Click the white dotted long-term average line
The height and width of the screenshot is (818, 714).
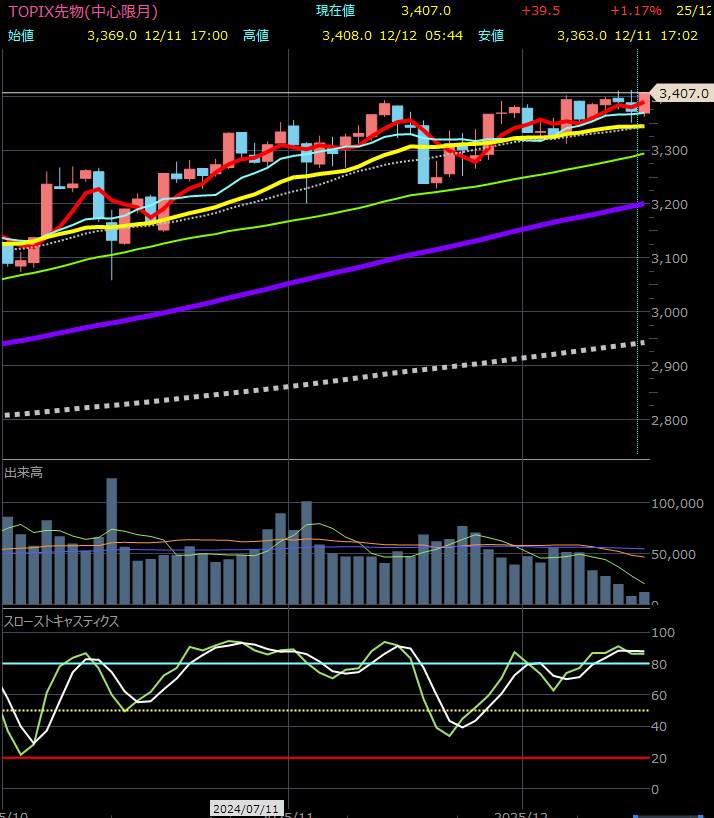coord(300,385)
